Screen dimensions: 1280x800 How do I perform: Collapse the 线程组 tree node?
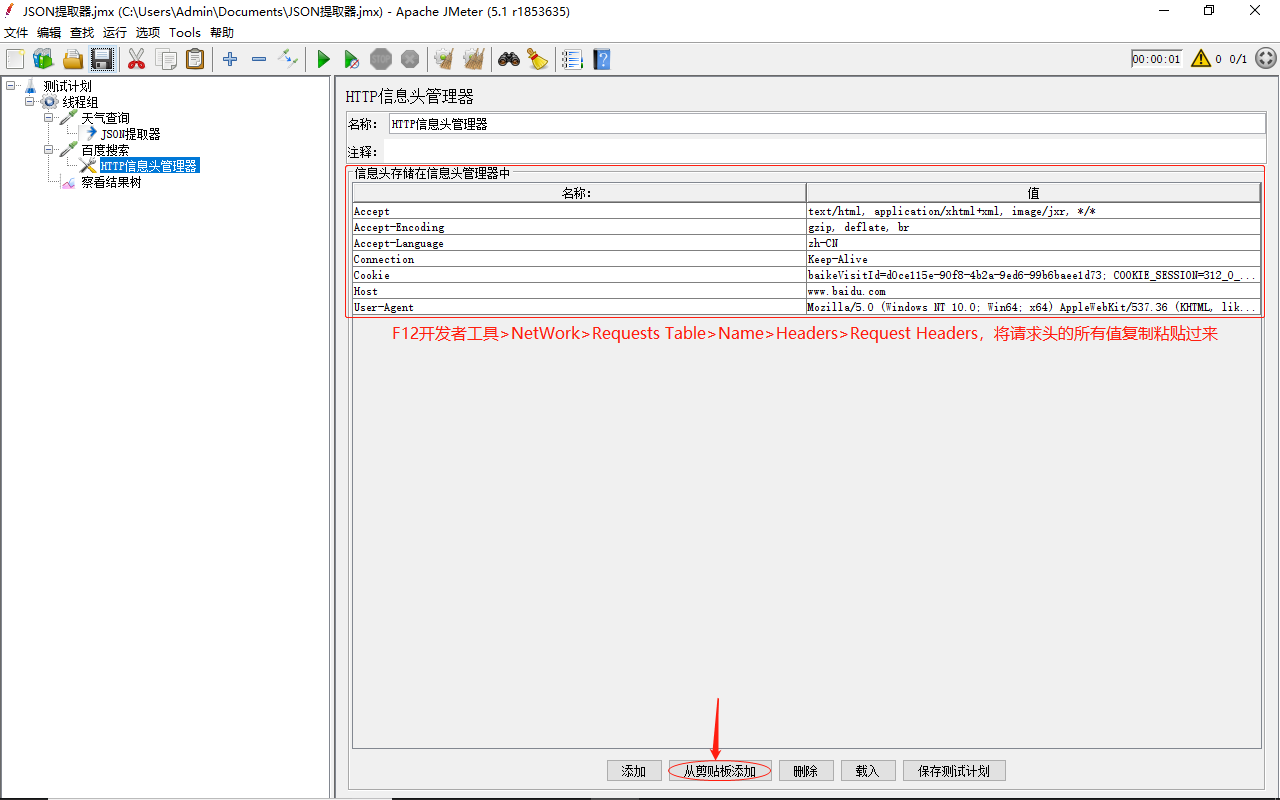pos(30,102)
